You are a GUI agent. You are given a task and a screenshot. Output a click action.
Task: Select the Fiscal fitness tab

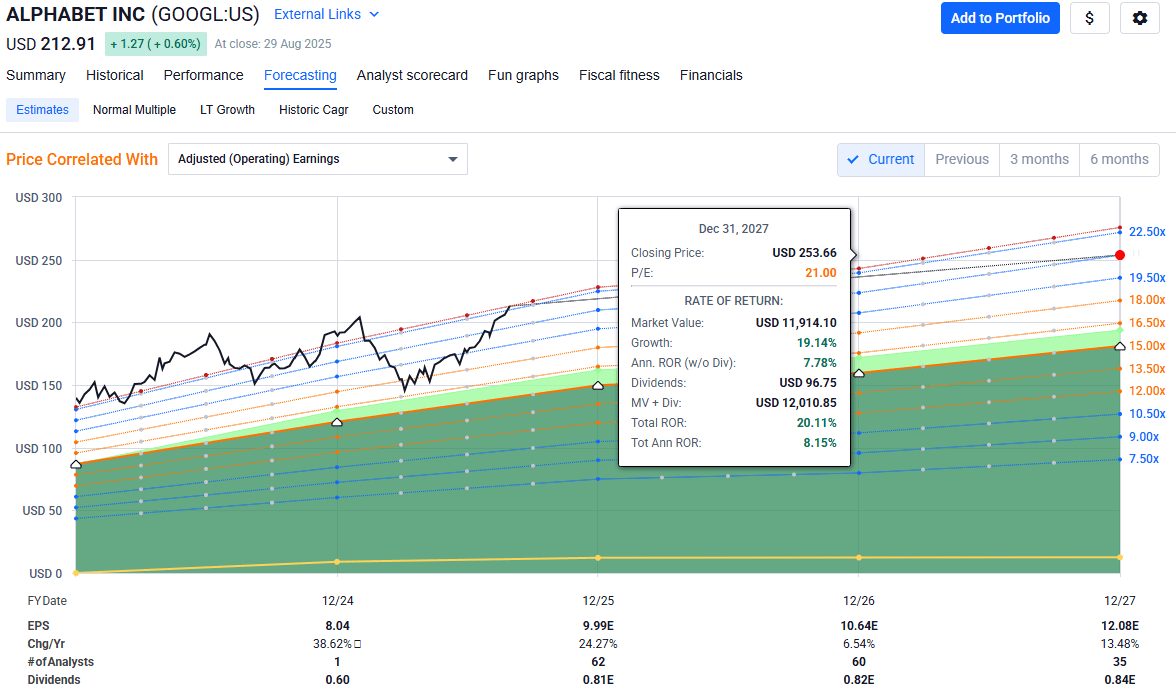point(618,75)
